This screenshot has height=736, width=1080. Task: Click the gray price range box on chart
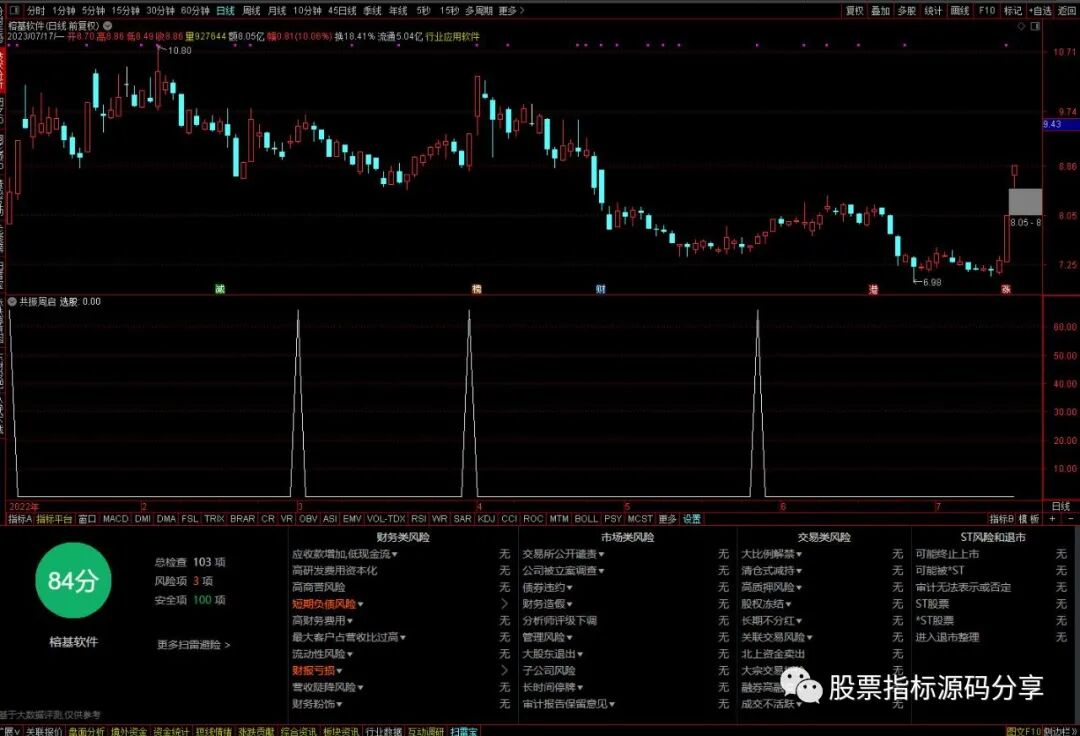[x=1025, y=201]
